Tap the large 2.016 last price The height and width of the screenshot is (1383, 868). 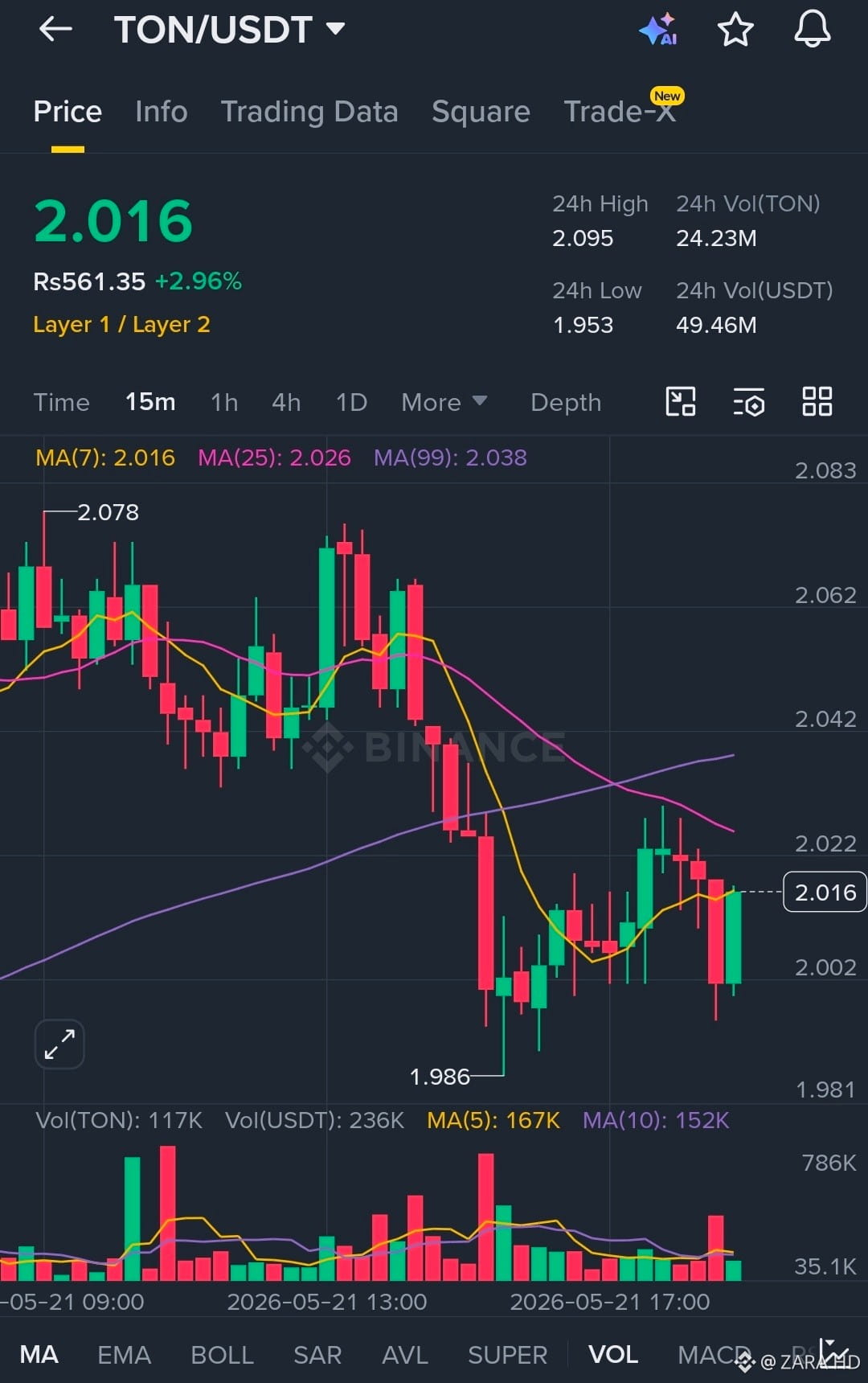[113, 221]
